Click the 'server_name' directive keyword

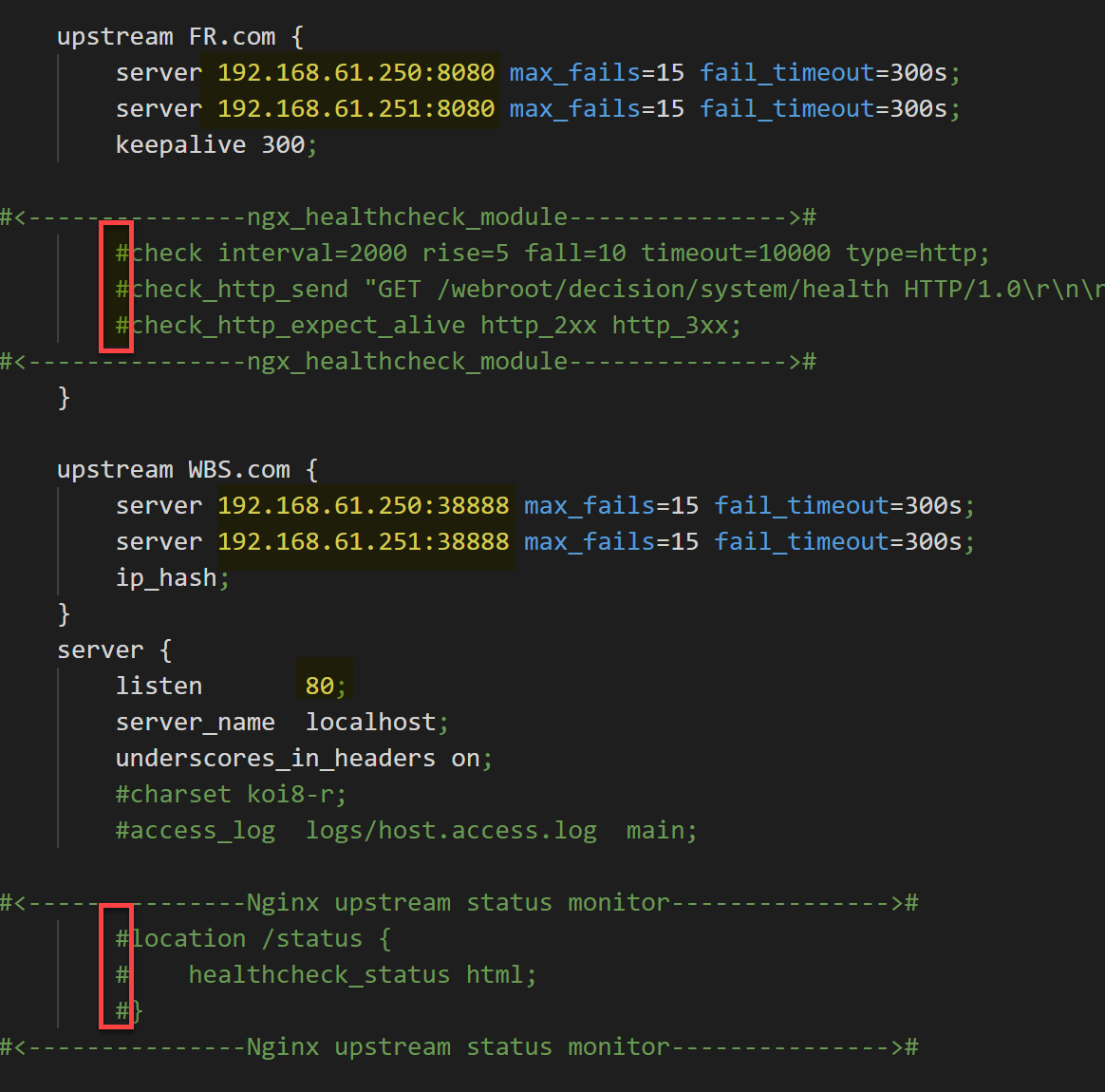click(195, 723)
